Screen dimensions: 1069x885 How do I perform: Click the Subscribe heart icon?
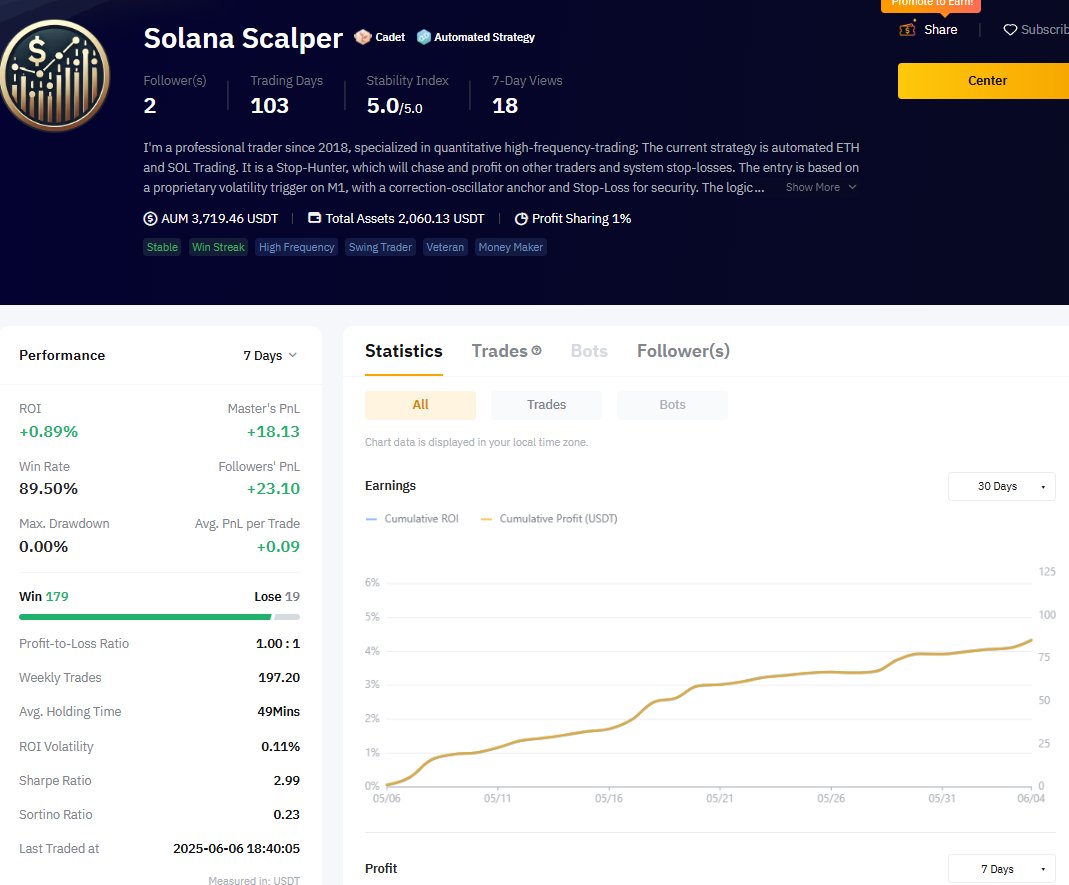pos(1010,29)
